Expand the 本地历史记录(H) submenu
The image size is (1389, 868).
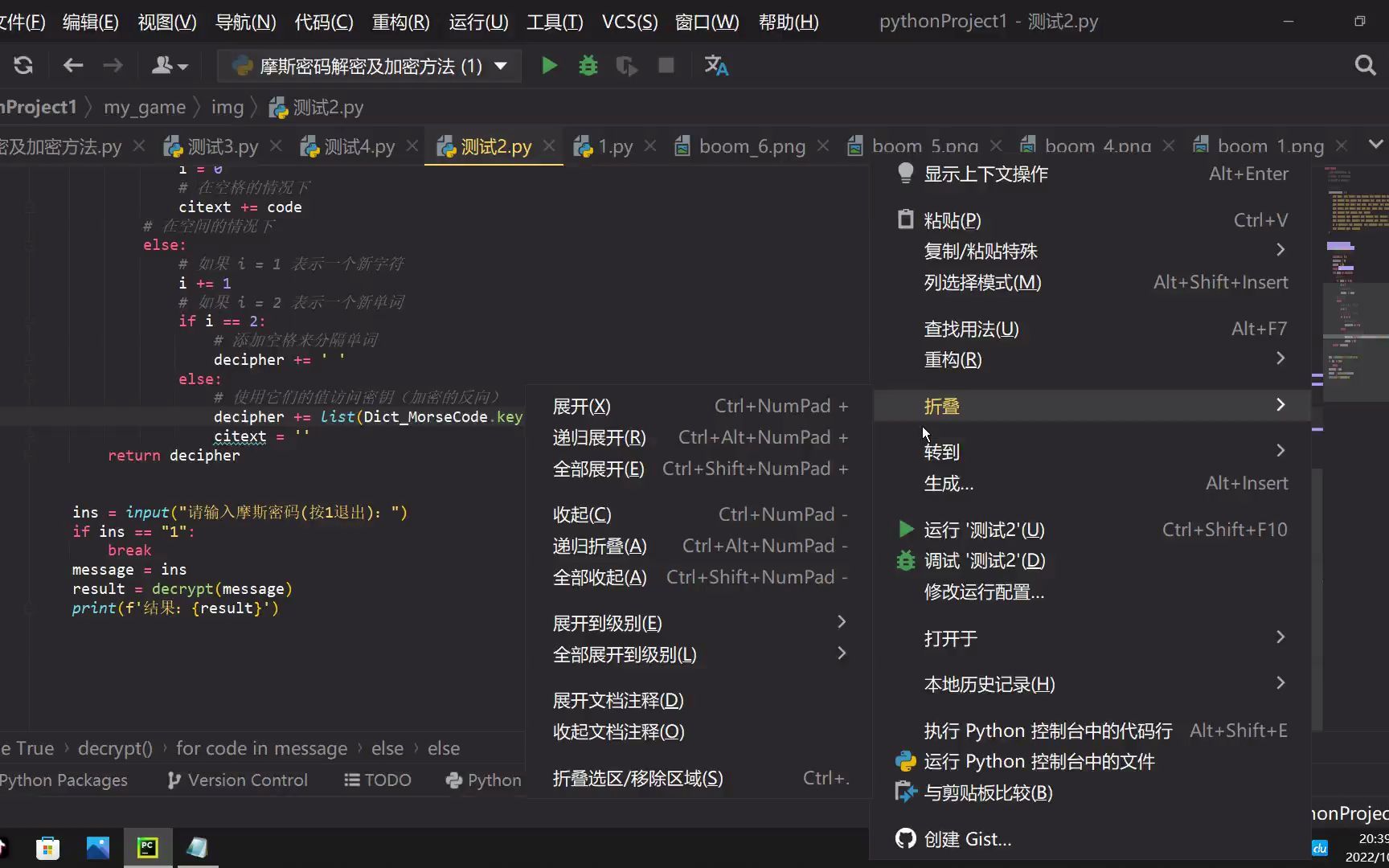1092,684
